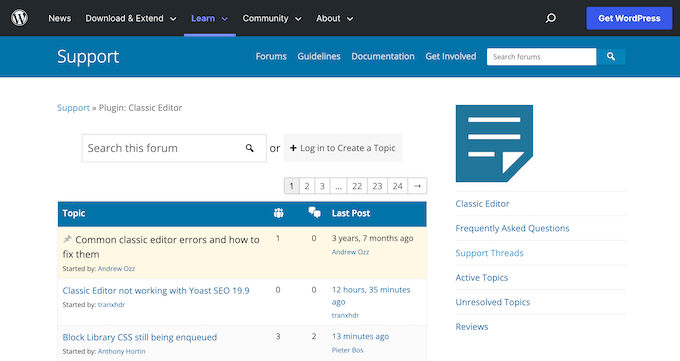Click the Topic column header
The height and width of the screenshot is (361, 680).
[74, 213]
